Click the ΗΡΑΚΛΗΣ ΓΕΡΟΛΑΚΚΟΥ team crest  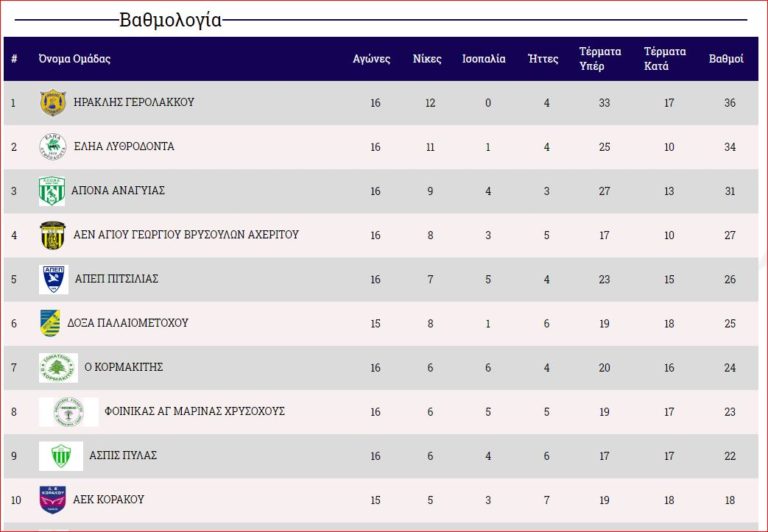53,103
